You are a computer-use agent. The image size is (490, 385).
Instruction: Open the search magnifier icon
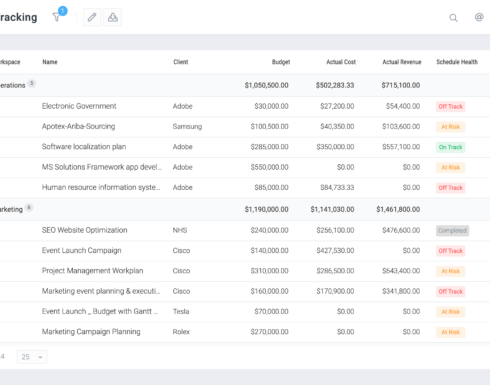453,18
